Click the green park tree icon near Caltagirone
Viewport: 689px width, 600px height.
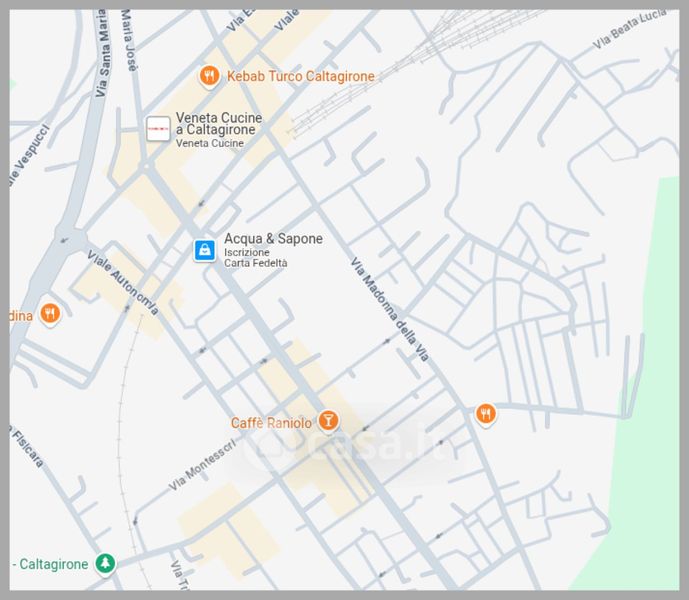[x=105, y=564]
